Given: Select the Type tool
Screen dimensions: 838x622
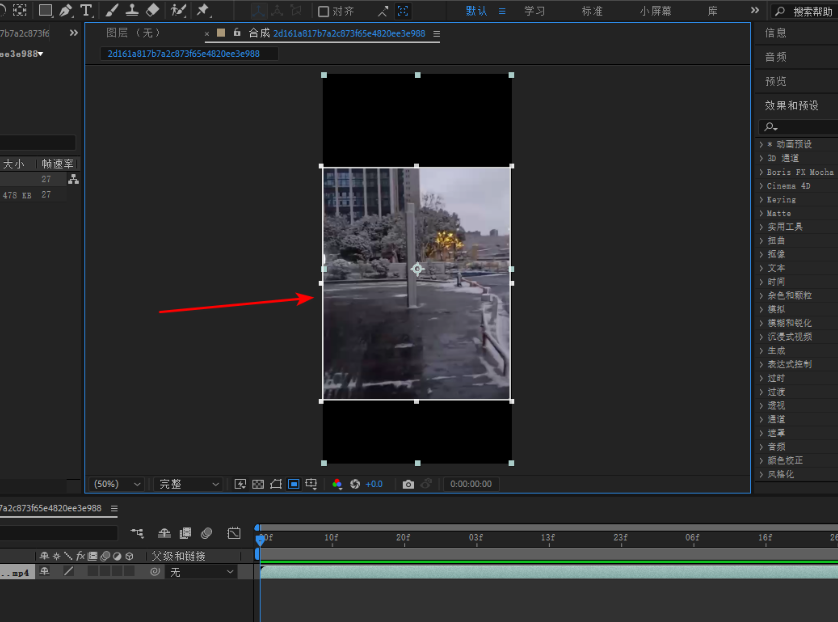Looking at the screenshot, I should [86, 10].
